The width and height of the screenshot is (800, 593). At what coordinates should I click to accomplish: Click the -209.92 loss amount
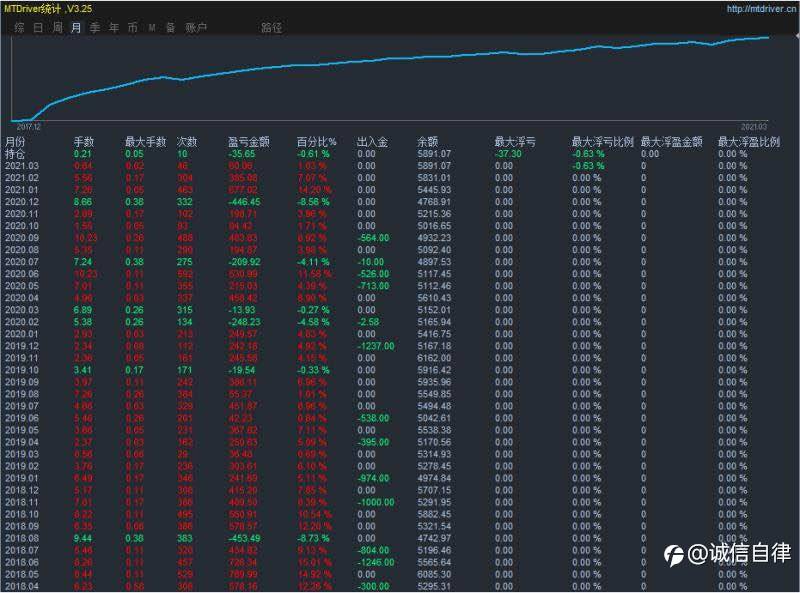pyautogui.click(x=244, y=262)
